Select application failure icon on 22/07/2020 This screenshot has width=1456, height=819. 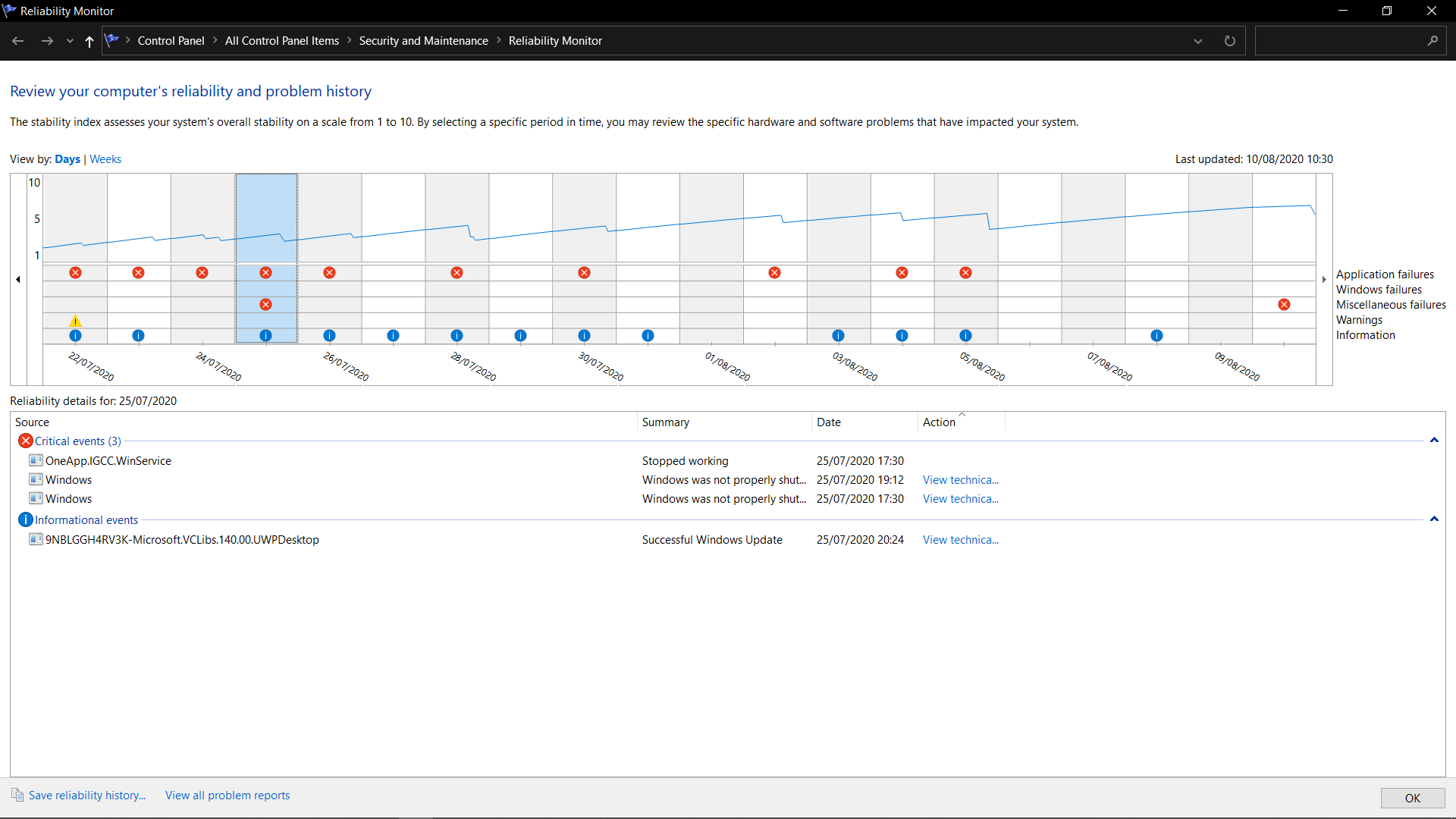click(x=75, y=272)
